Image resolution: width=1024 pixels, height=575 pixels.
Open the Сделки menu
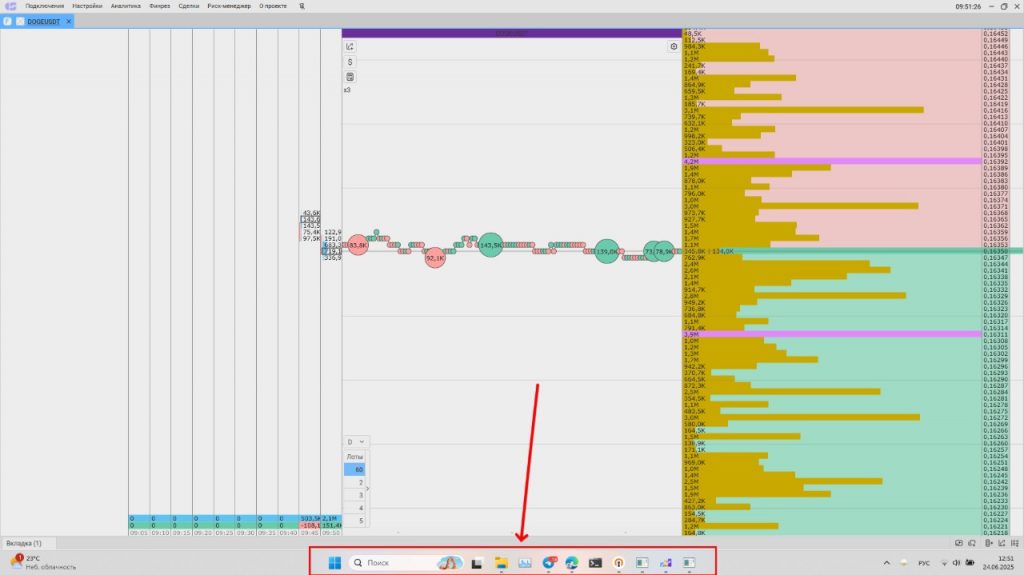click(x=189, y=6)
